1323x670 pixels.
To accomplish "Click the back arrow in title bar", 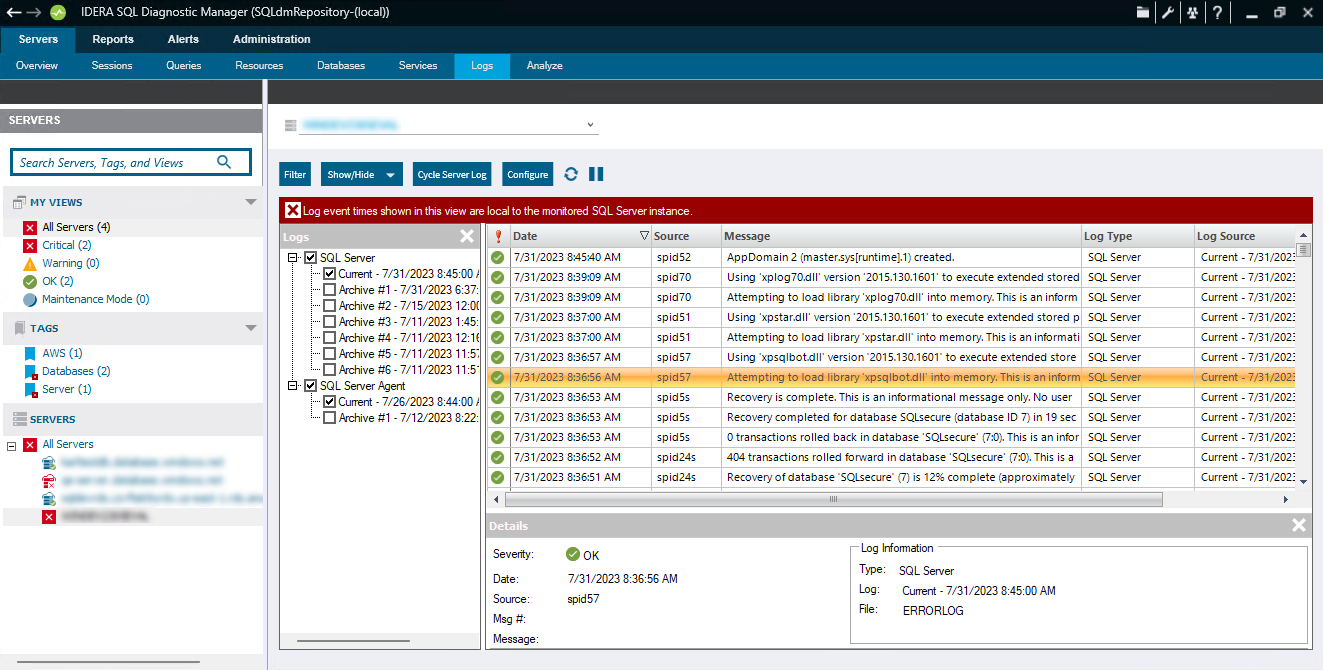I will click(x=13, y=12).
